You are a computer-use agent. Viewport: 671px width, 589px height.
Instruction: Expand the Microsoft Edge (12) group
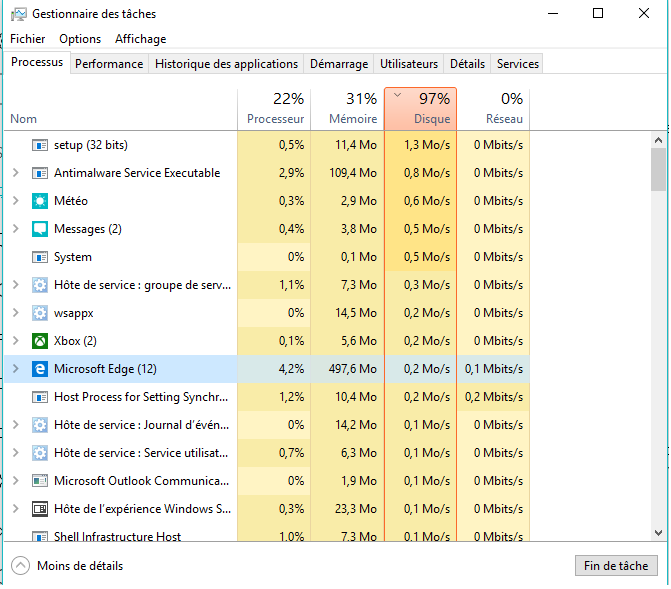click(16, 369)
